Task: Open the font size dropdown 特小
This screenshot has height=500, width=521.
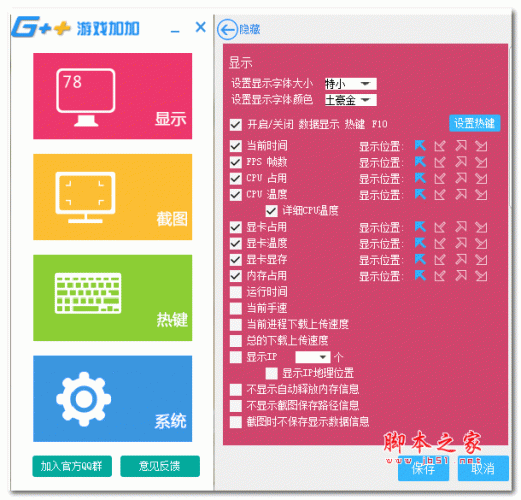Action: 351,84
